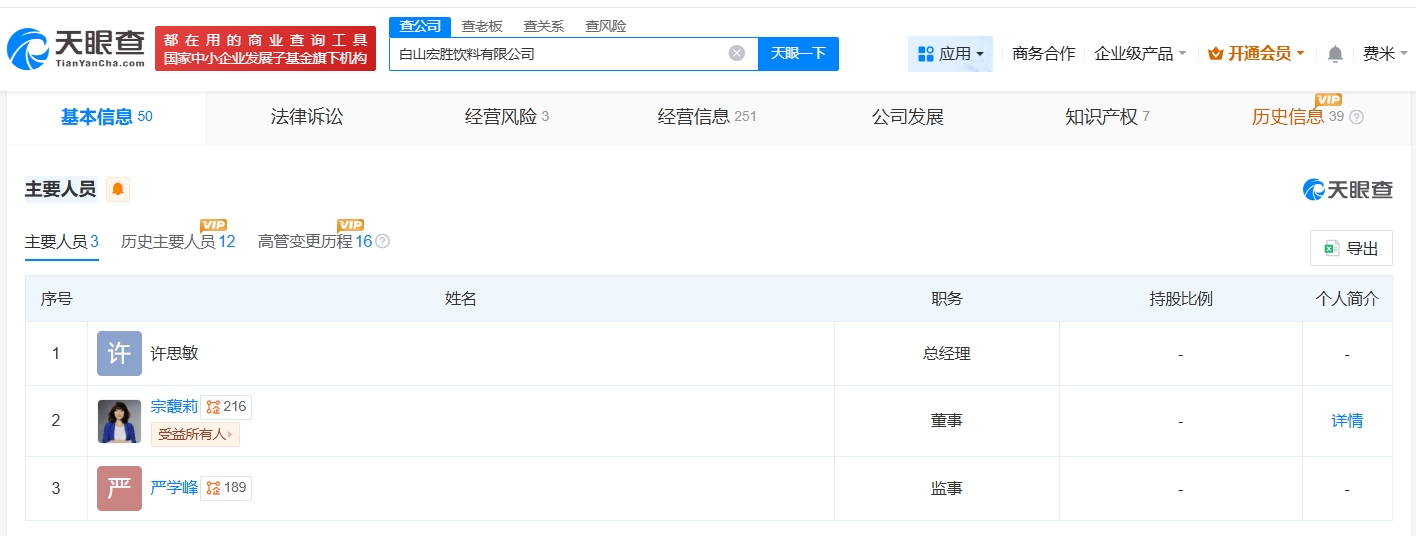Click the TianYanCha logo in header
Screen dimensions: 1416x536
coord(76,48)
